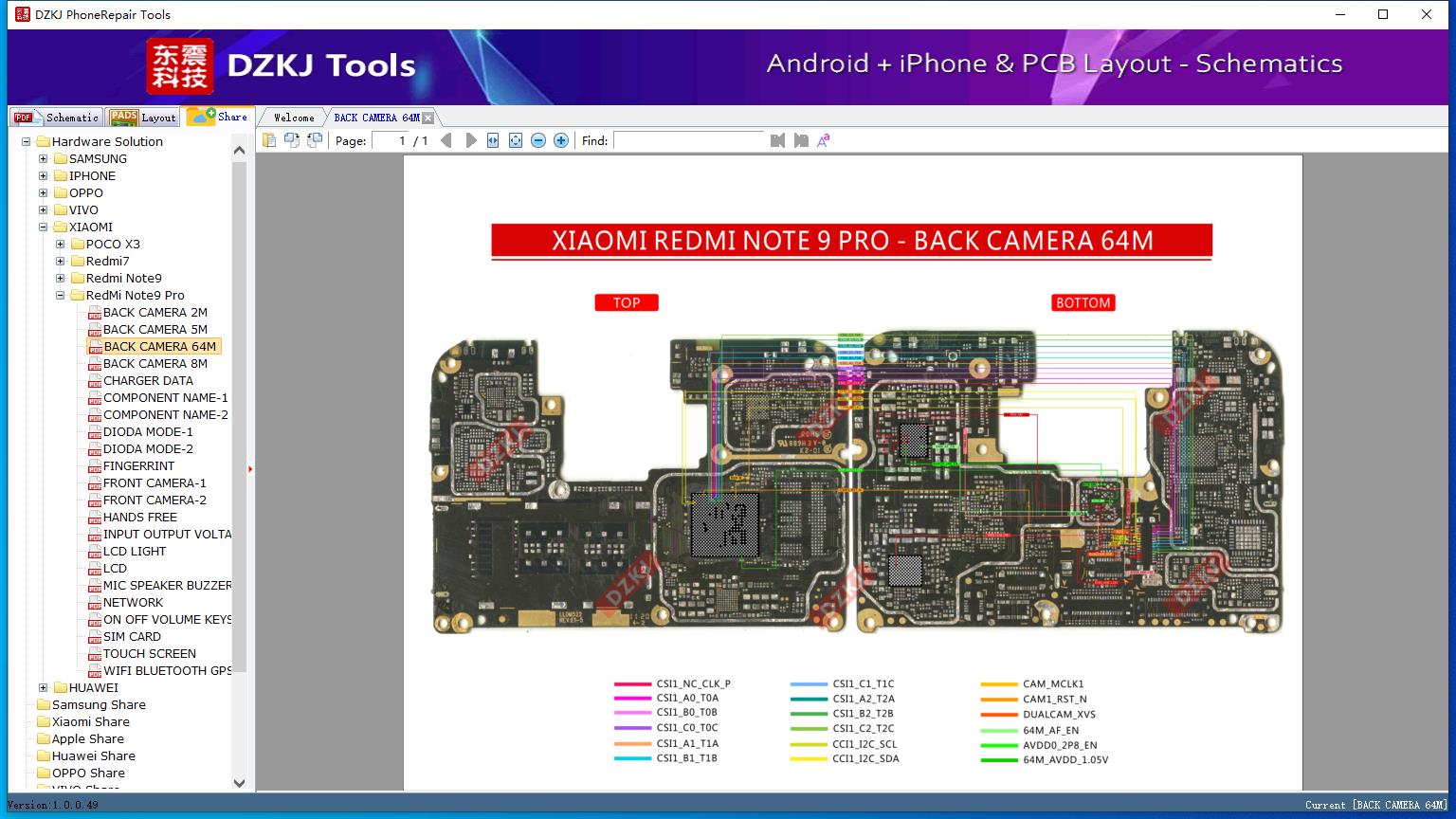Go to the next page arrow
The image size is (1456, 819).
point(470,140)
